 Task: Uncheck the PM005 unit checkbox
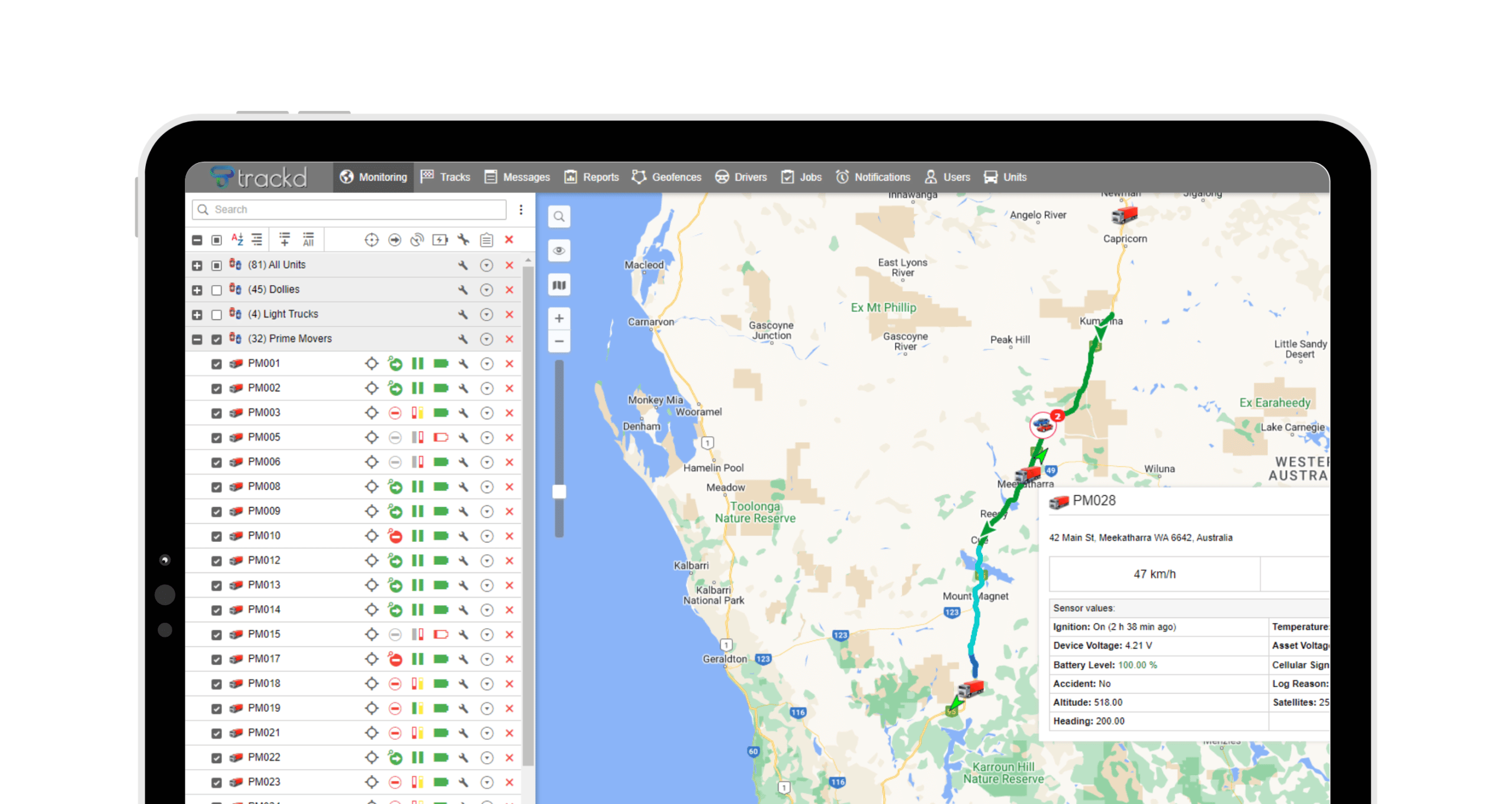click(217, 438)
